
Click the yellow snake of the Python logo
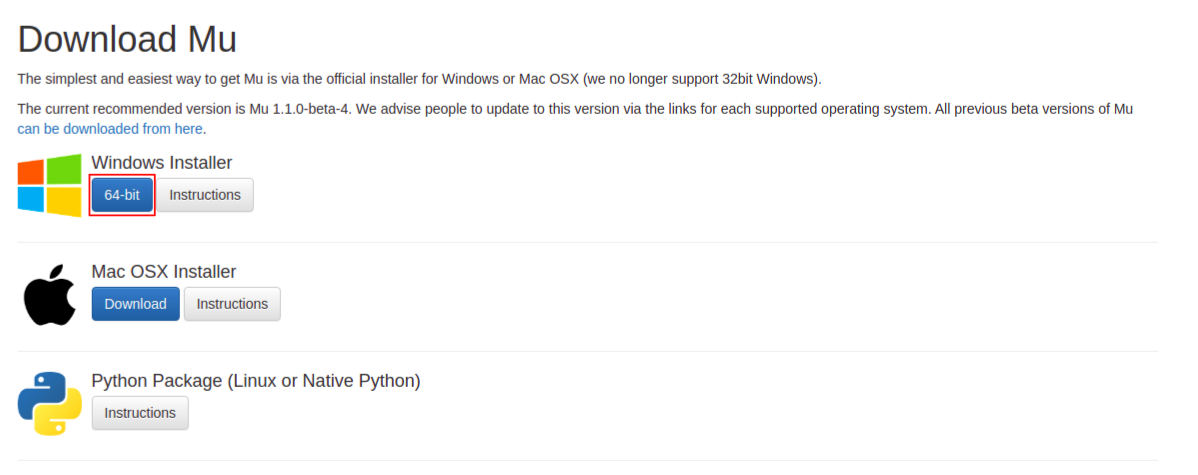coord(60,415)
